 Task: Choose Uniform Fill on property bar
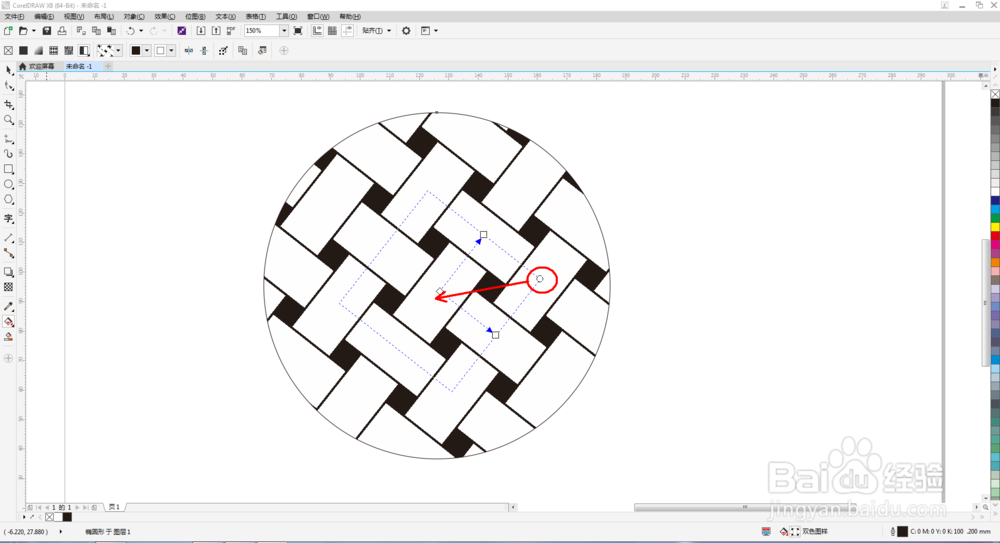point(24,50)
